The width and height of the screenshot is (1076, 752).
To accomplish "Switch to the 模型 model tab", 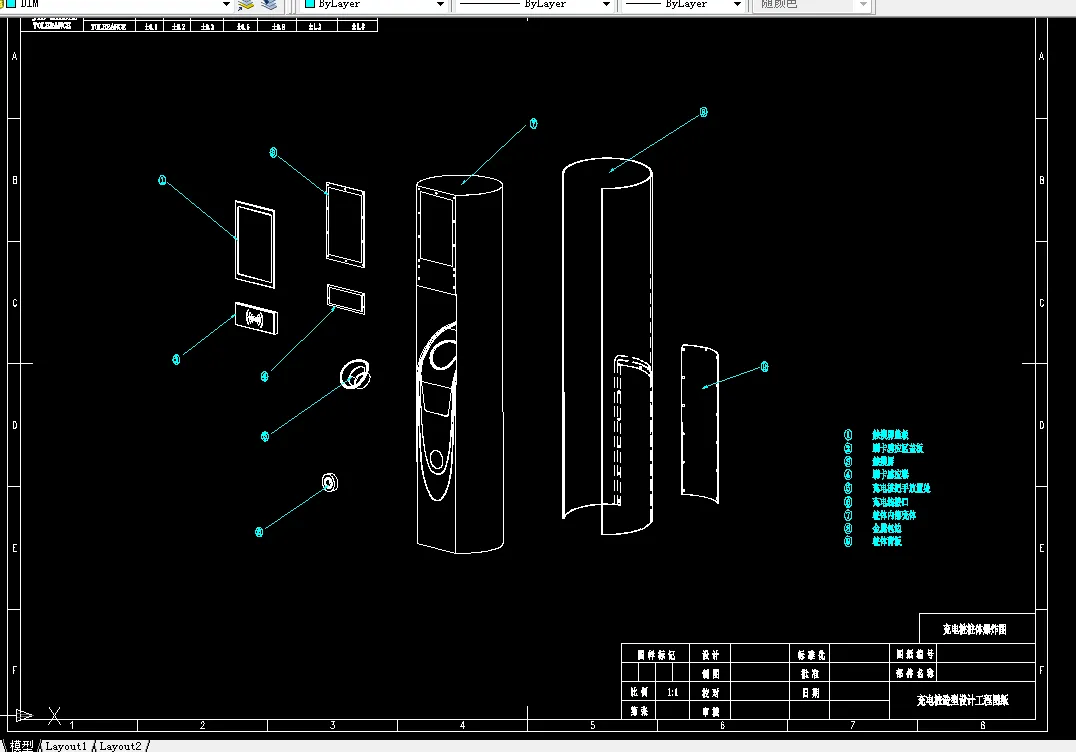I will pos(21,746).
